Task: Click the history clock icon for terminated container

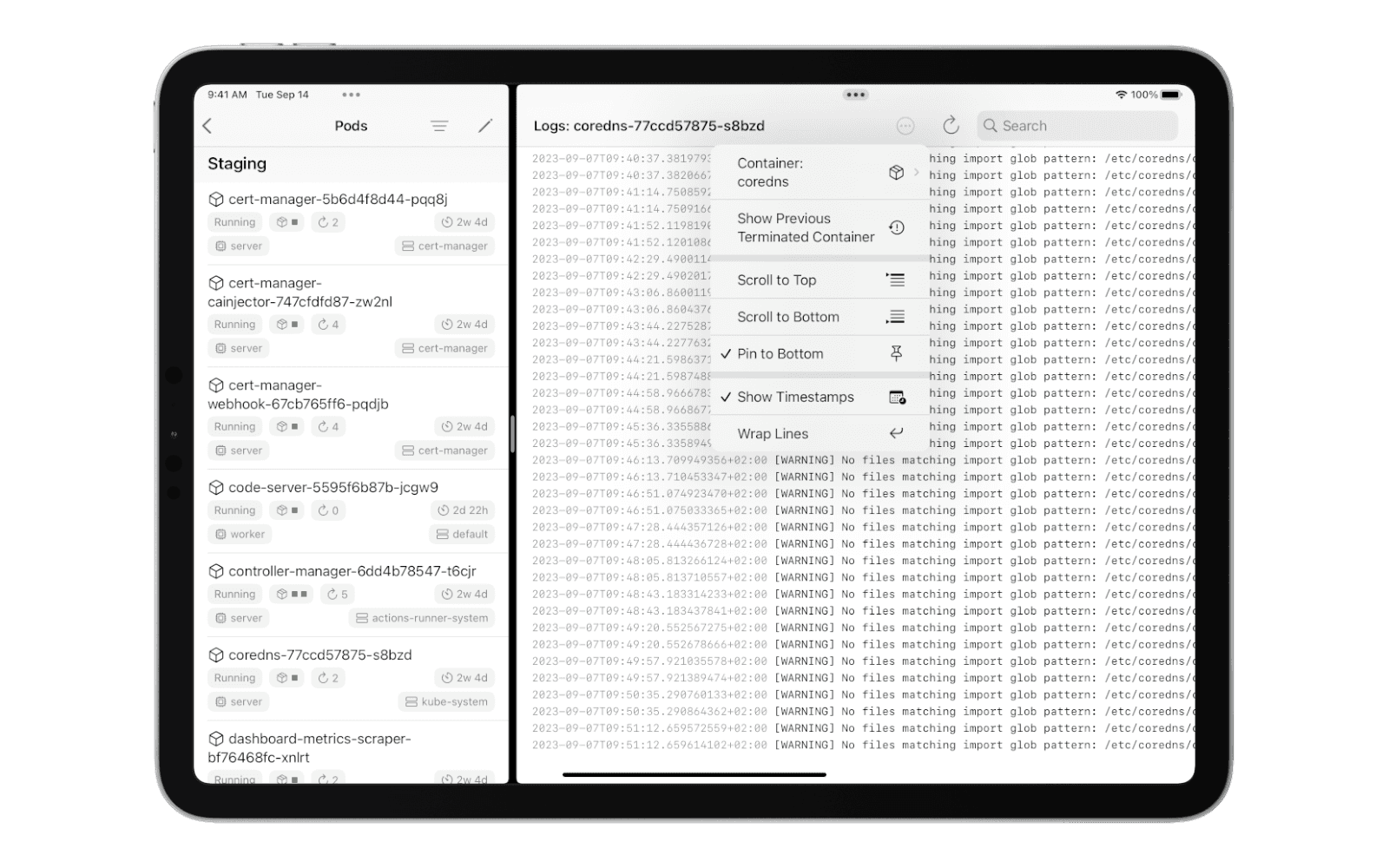Action: [896, 227]
